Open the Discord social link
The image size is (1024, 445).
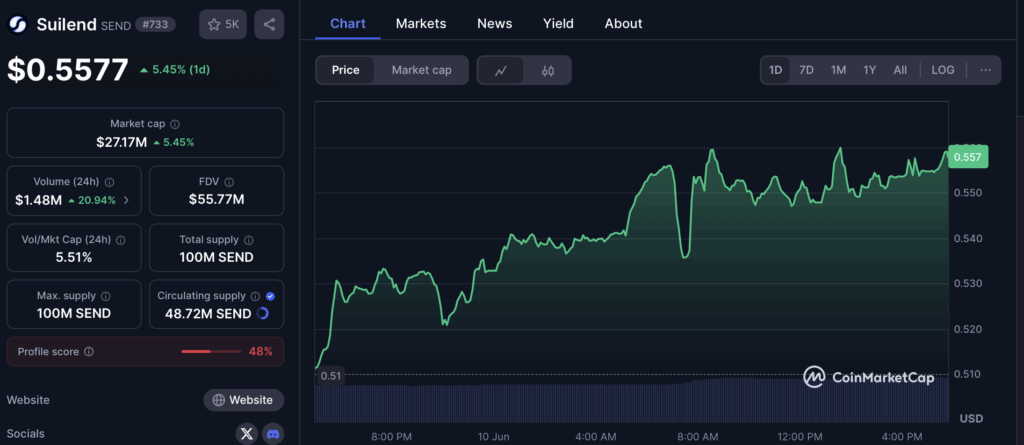(273, 434)
